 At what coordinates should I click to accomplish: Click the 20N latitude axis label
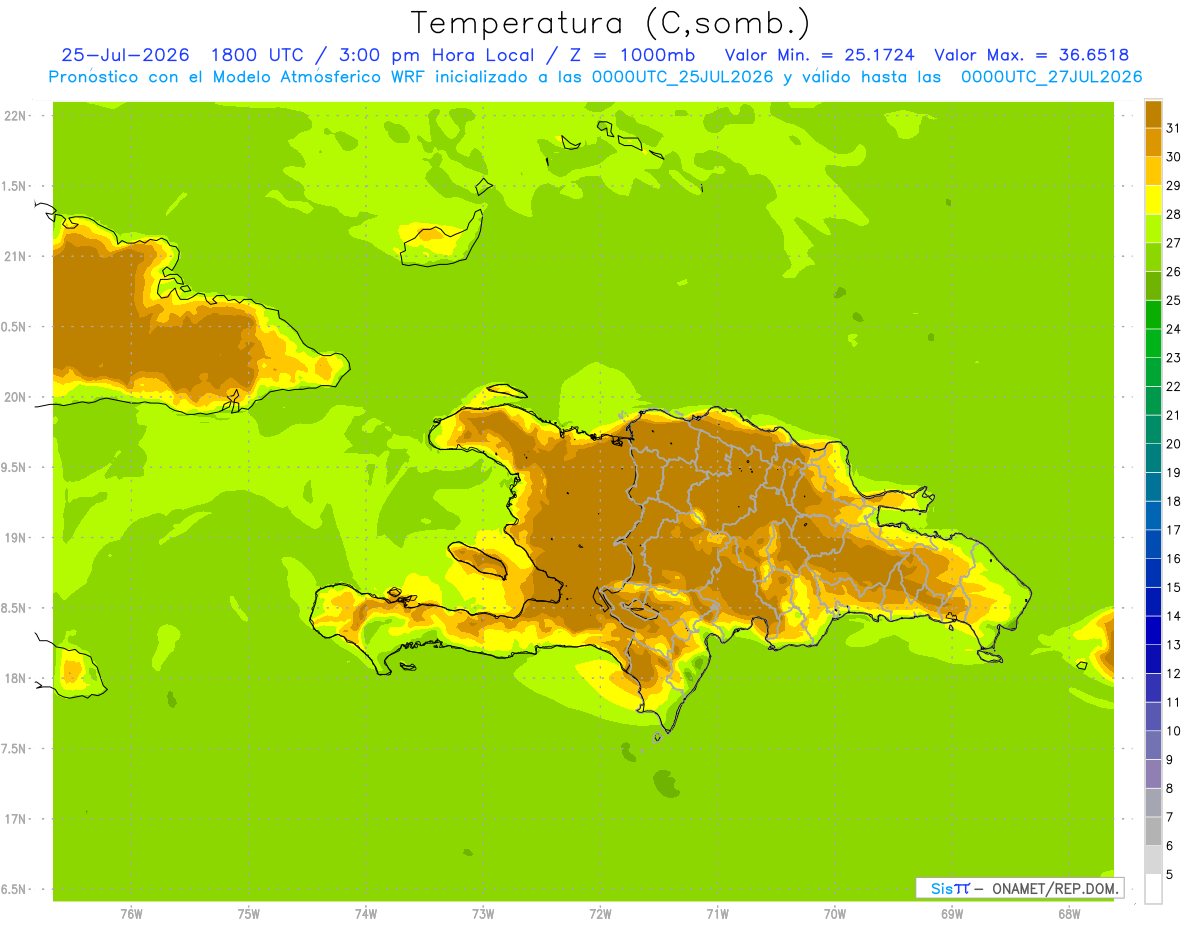coord(16,397)
